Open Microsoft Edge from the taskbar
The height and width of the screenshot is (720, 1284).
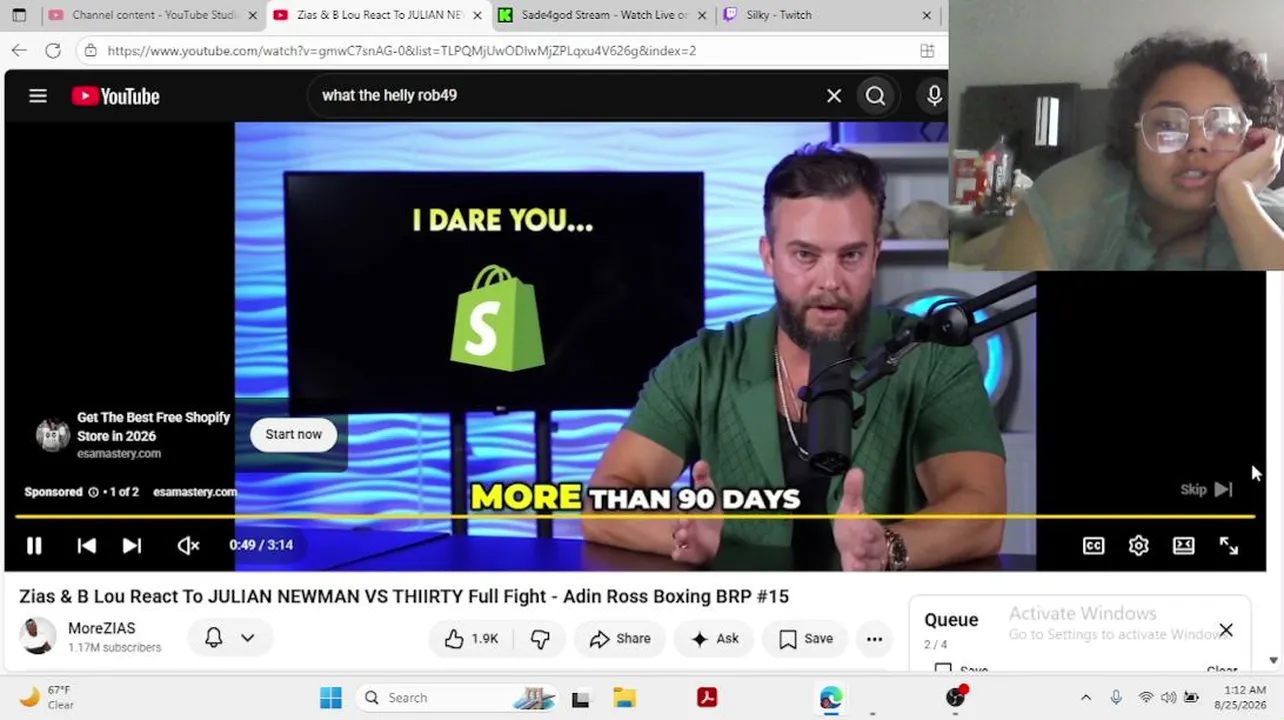[831, 698]
